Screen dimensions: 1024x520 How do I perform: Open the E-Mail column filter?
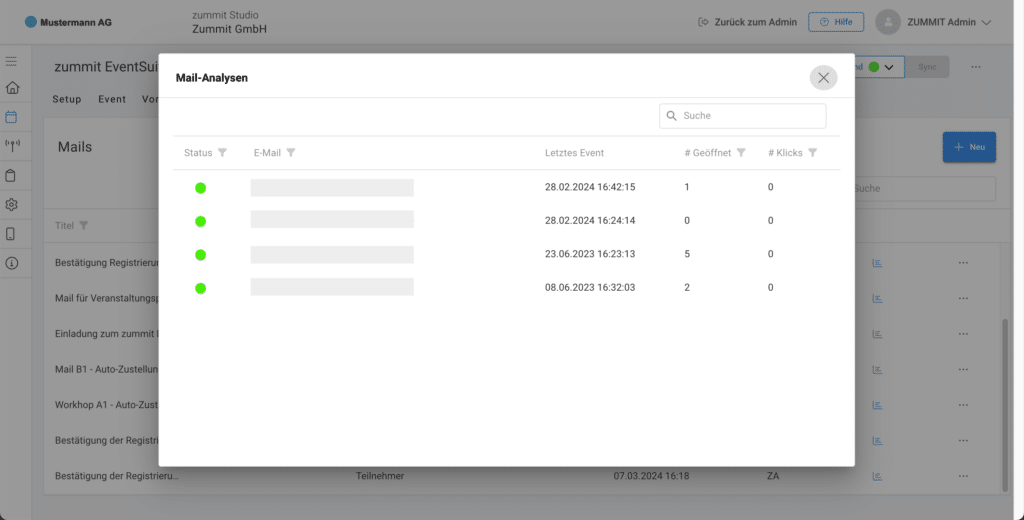[291, 153]
